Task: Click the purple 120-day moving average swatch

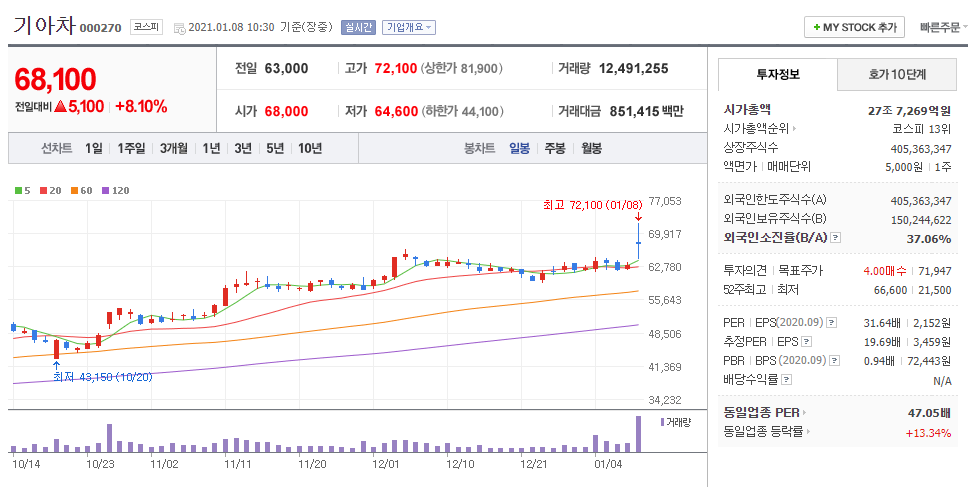Action: click(104, 191)
